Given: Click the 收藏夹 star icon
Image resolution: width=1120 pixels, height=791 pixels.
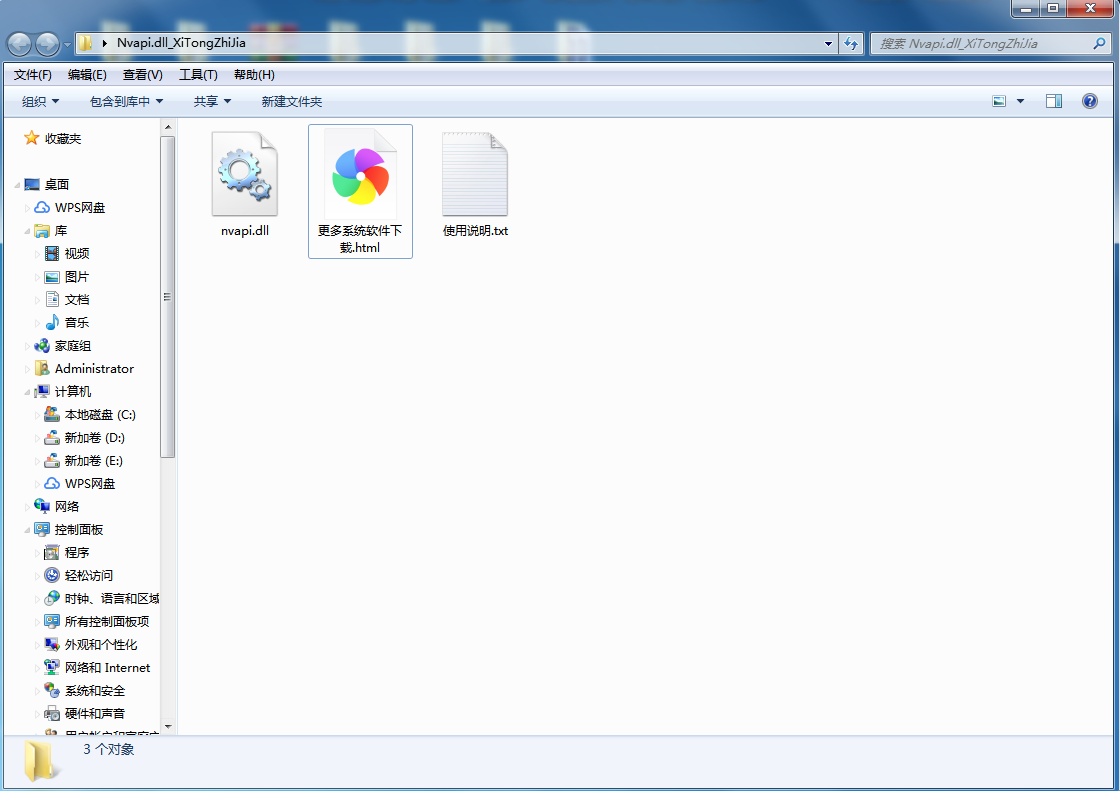Looking at the screenshot, I should tap(31, 138).
